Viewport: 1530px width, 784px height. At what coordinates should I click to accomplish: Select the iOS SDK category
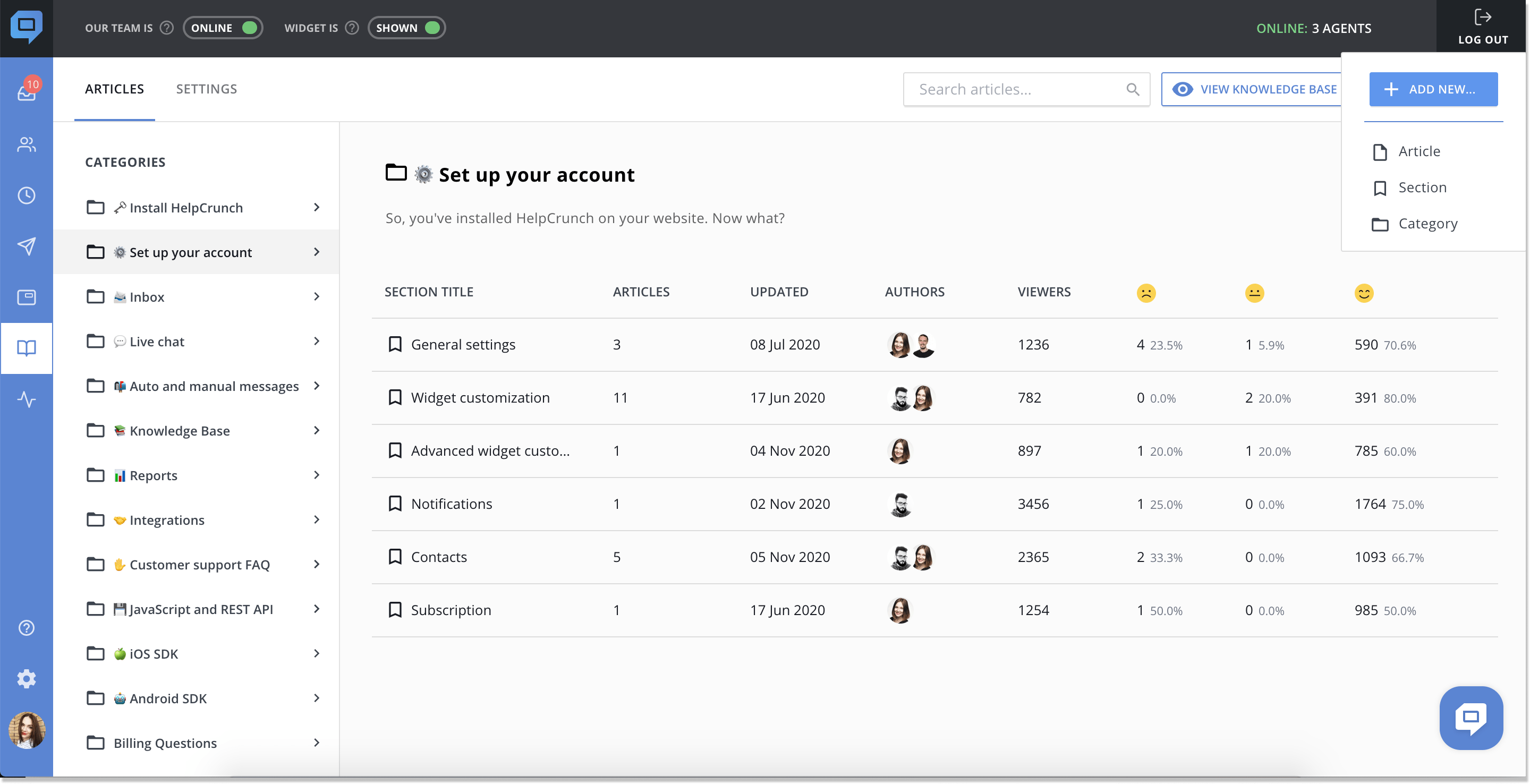coord(197,654)
